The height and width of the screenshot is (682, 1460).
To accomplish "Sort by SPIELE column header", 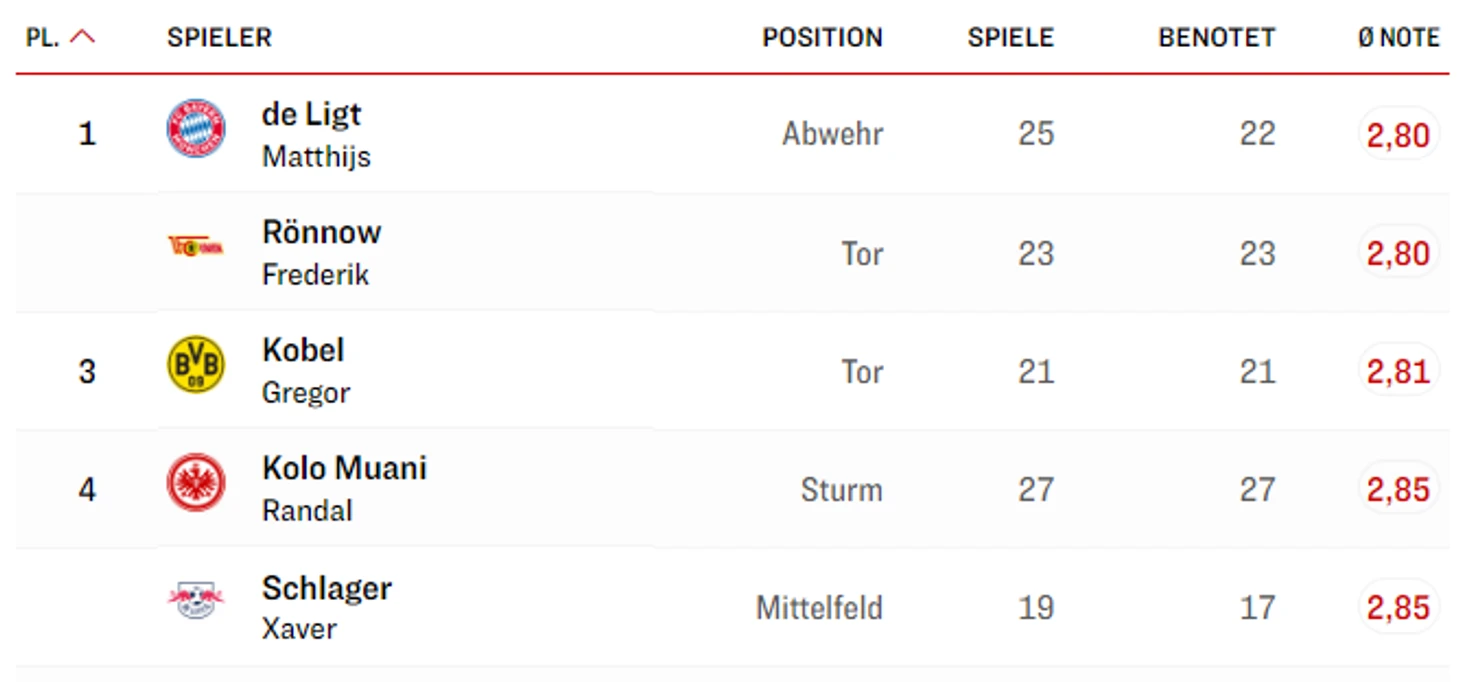I will (x=1010, y=38).
